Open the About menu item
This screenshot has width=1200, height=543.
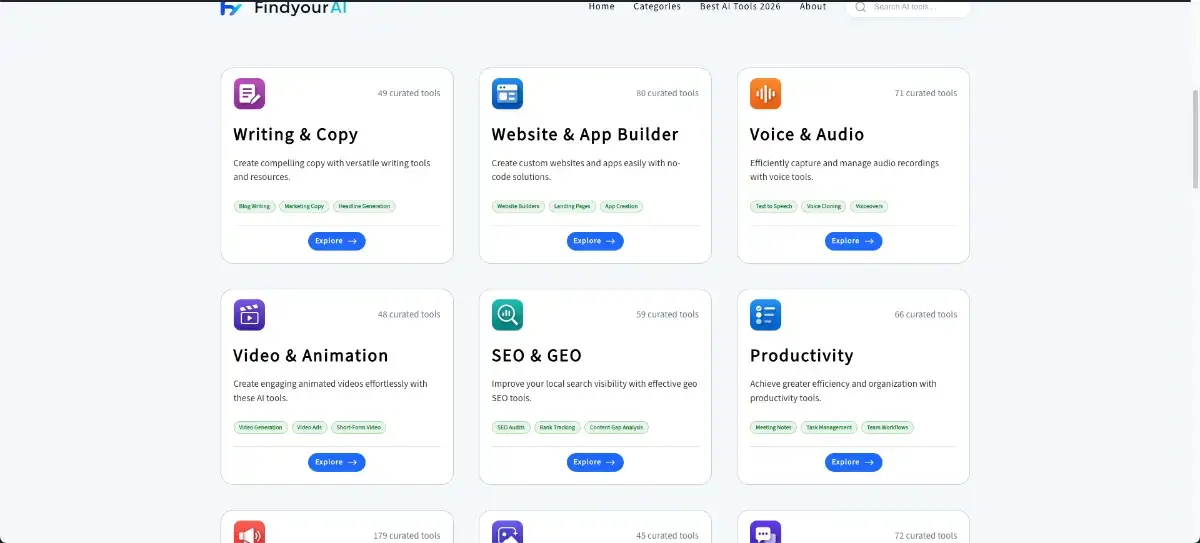pyautogui.click(x=813, y=6)
